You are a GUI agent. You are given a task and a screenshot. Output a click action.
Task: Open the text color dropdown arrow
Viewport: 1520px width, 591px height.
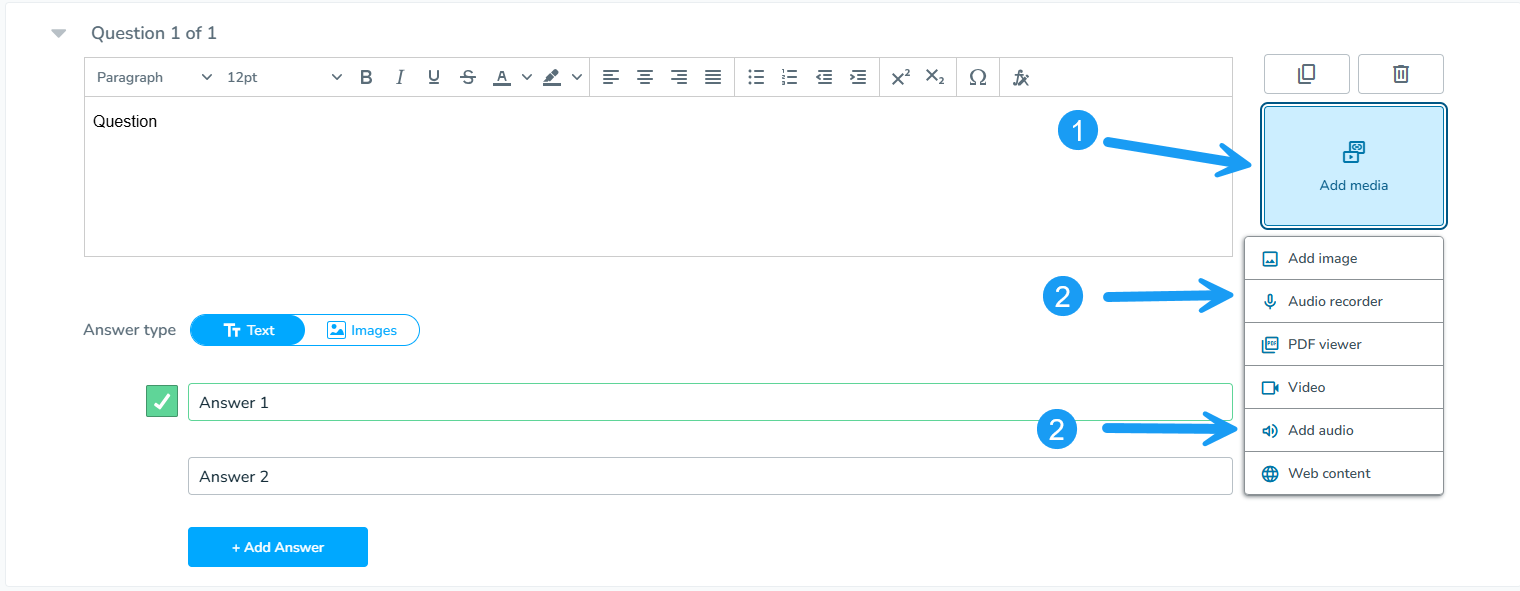[x=527, y=77]
